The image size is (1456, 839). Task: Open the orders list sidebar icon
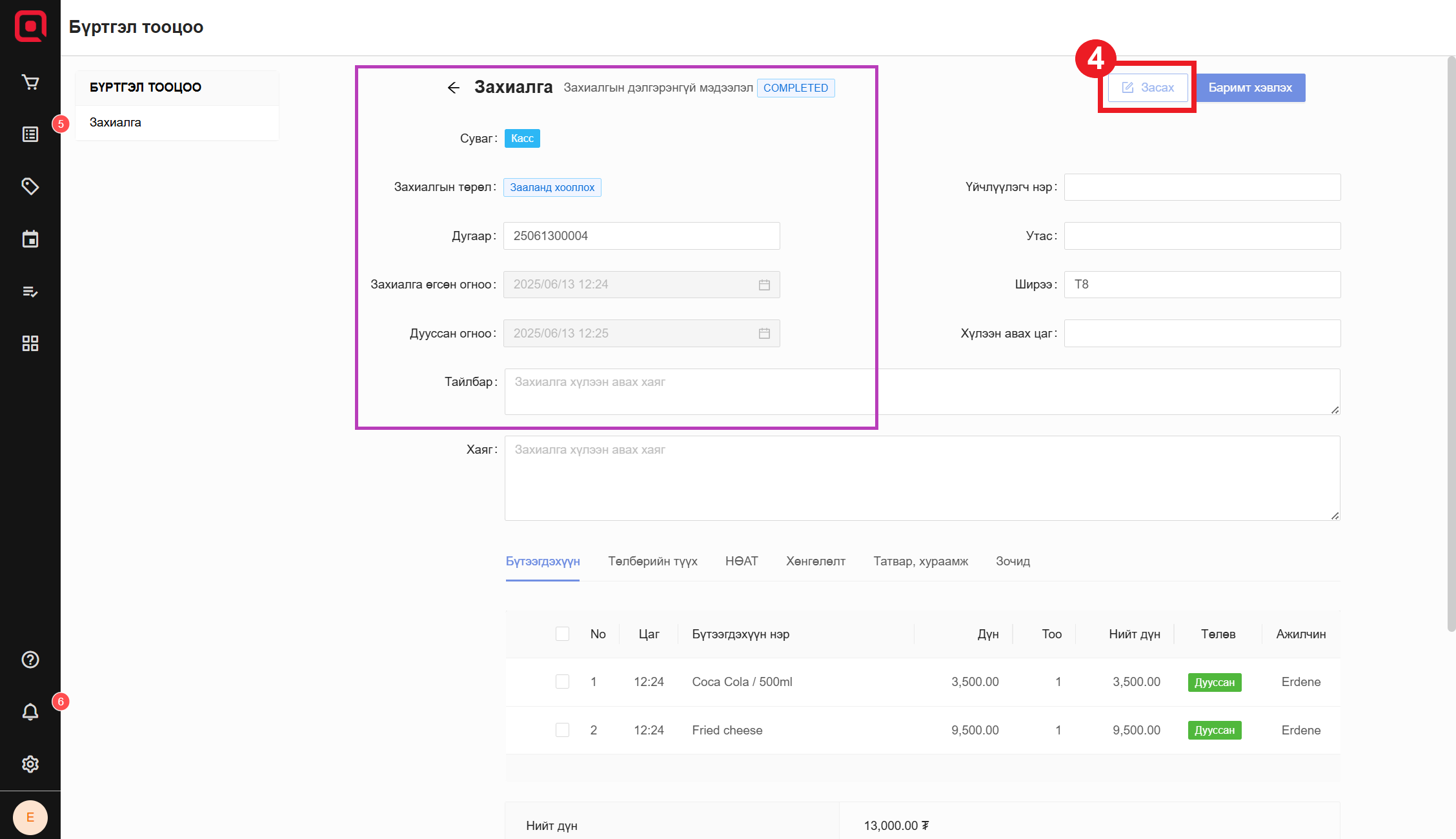tap(30, 134)
